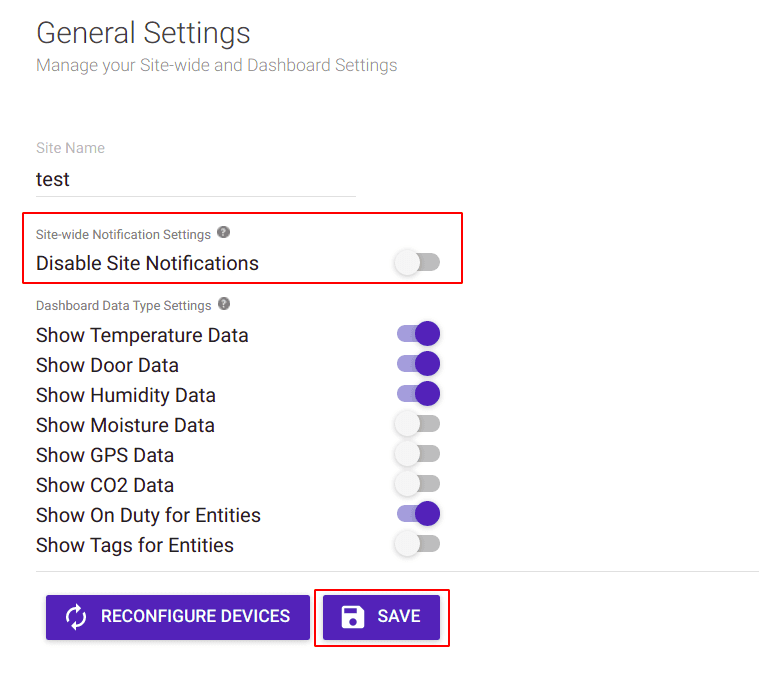Turn on Show GPS Data

[417, 454]
